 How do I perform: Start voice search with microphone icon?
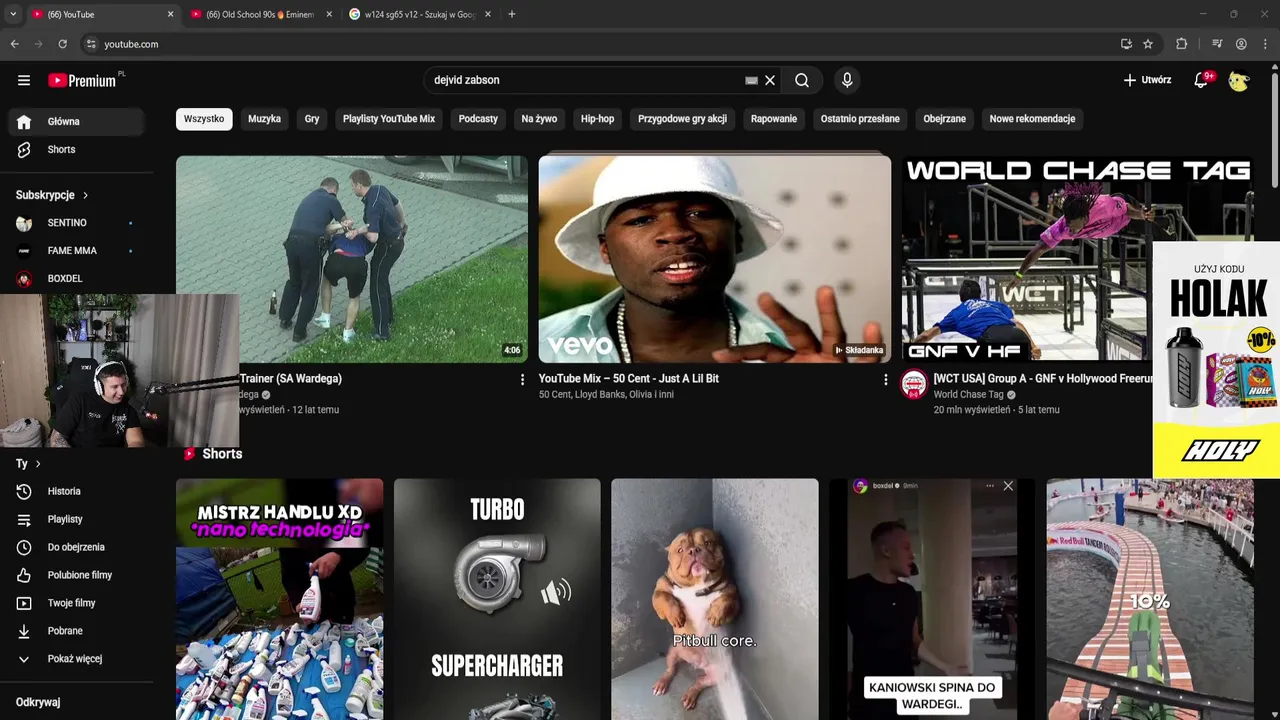pos(847,80)
